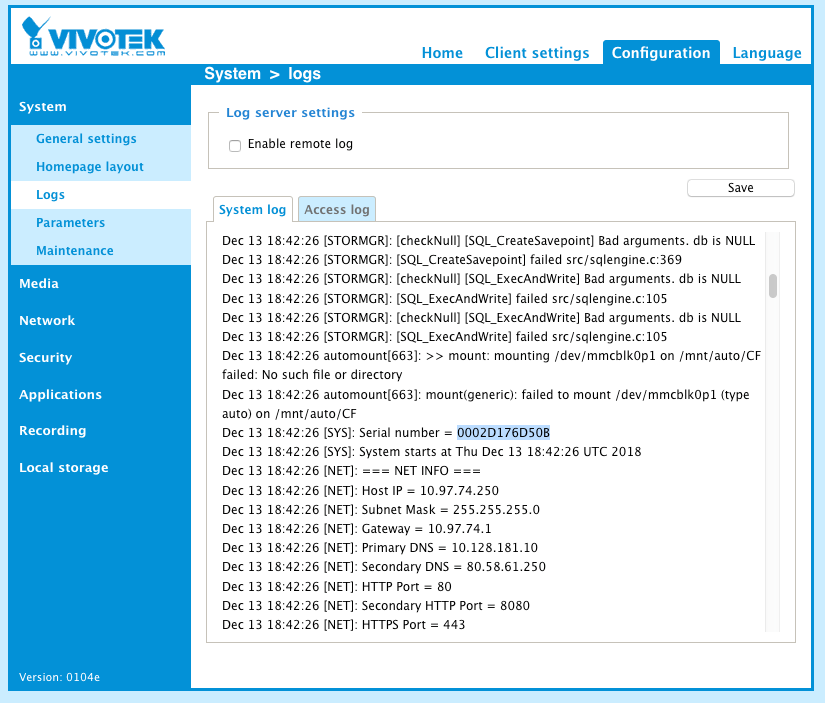The width and height of the screenshot is (825, 703).
Task: Open General settings in sidebar
Action: click(x=86, y=138)
